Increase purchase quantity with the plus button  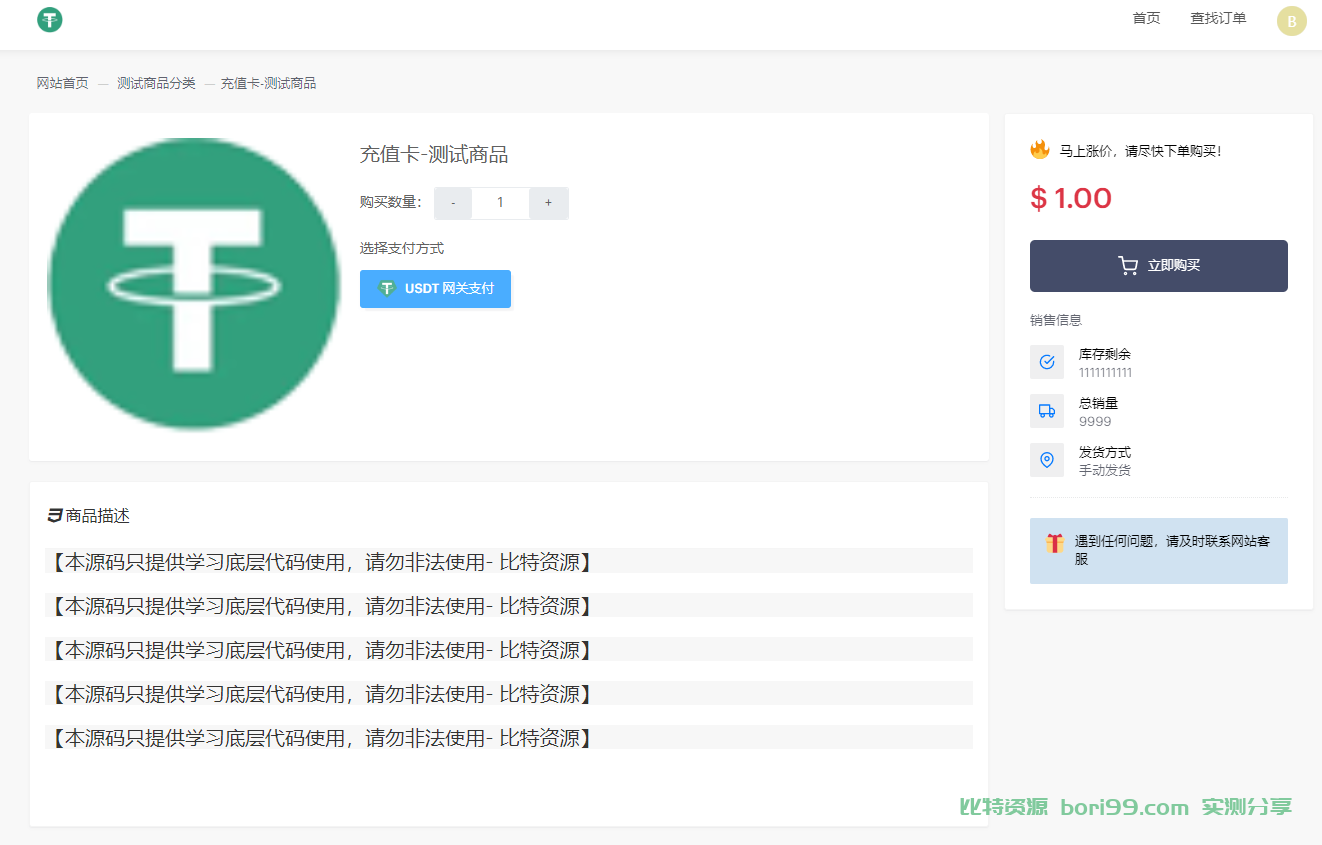pyautogui.click(x=548, y=203)
